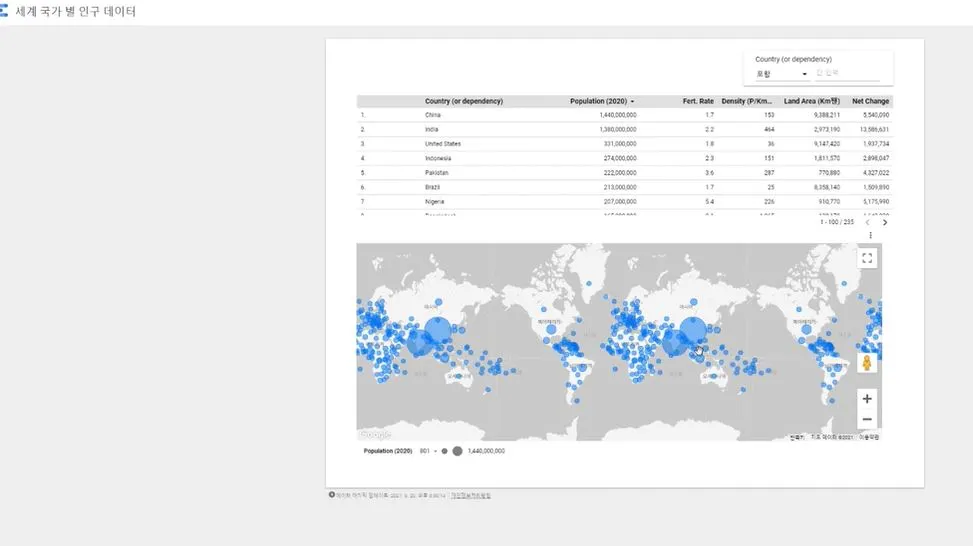The width and height of the screenshot is (973, 546).
Task: Click Brazil land area 8,358,140
Action: tap(827, 187)
